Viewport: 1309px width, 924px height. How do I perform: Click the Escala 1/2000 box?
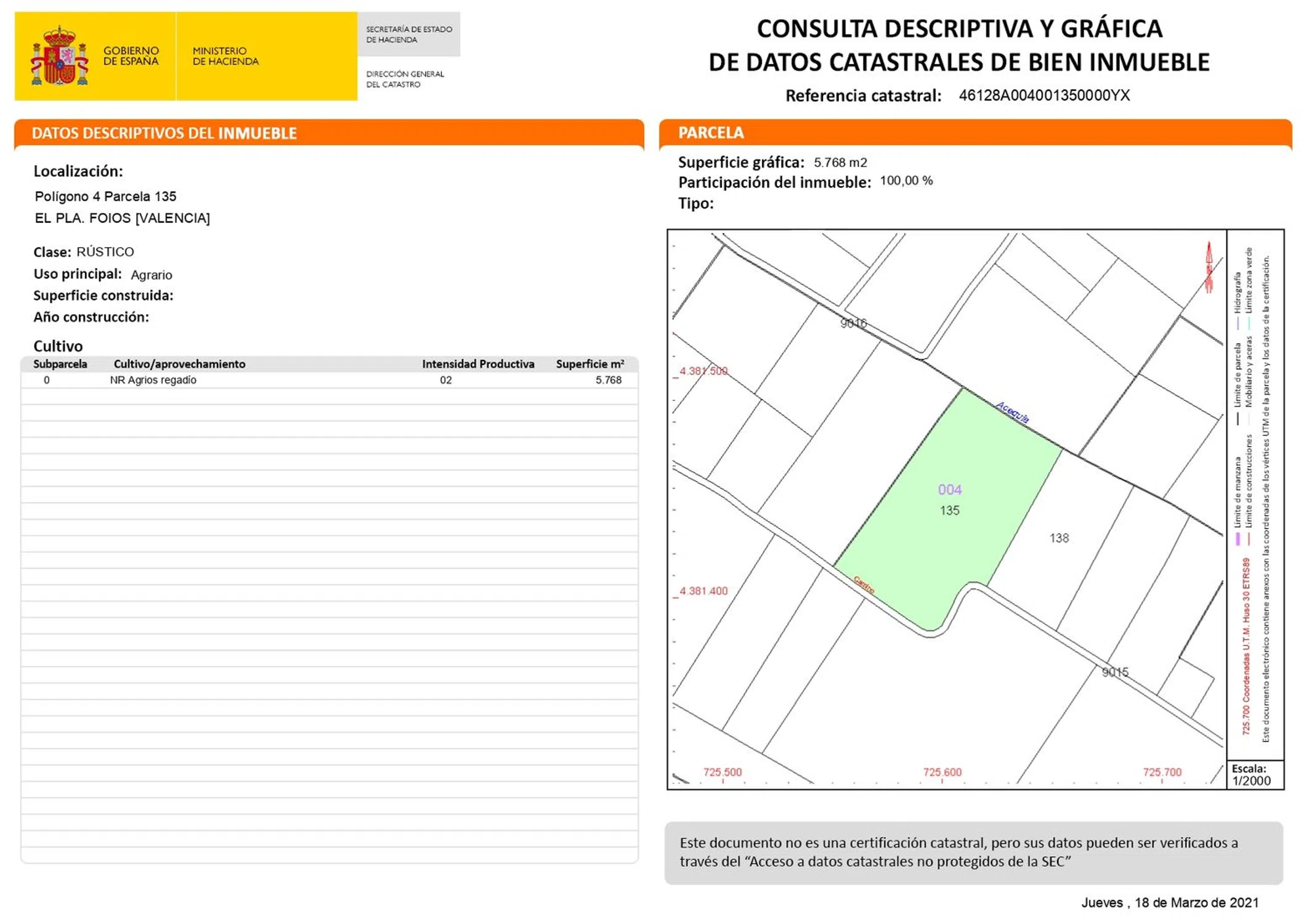[x=1254, y=775]
